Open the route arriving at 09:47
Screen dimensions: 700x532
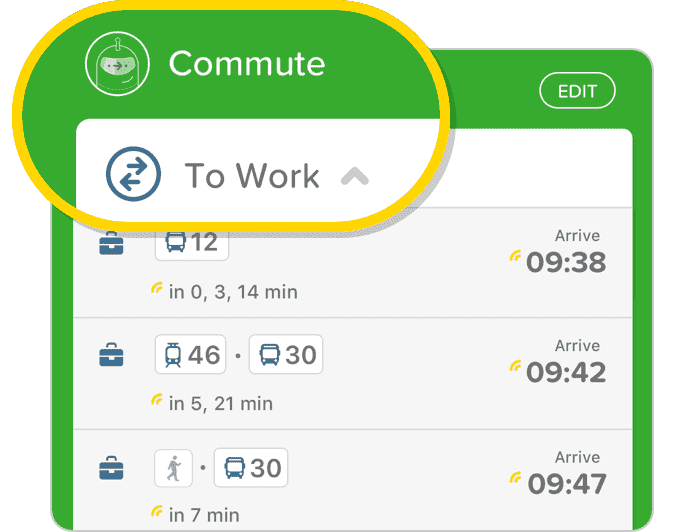pyautogui.click(x=353, y=481)
